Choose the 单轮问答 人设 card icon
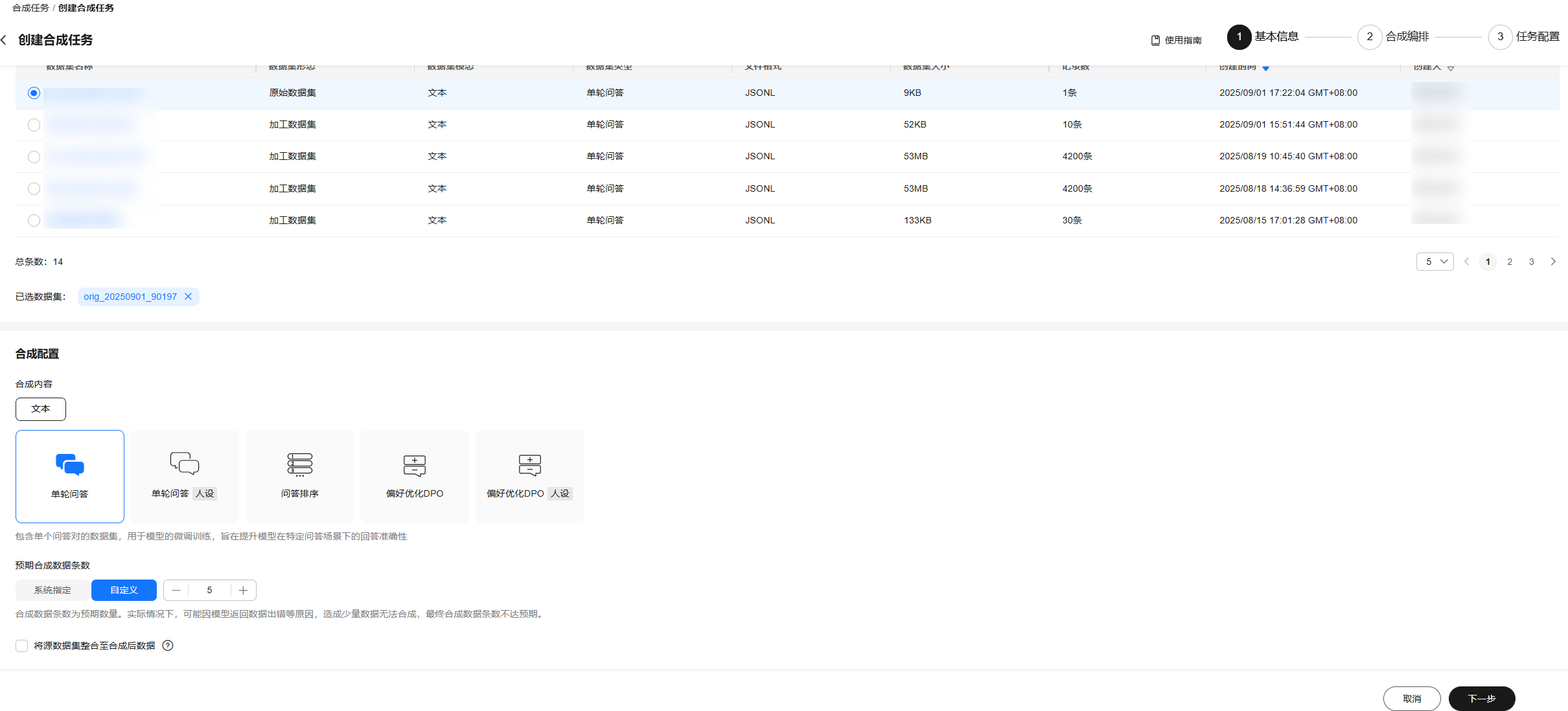This screenshot has height=711, width=1568. tap(185, 464)
